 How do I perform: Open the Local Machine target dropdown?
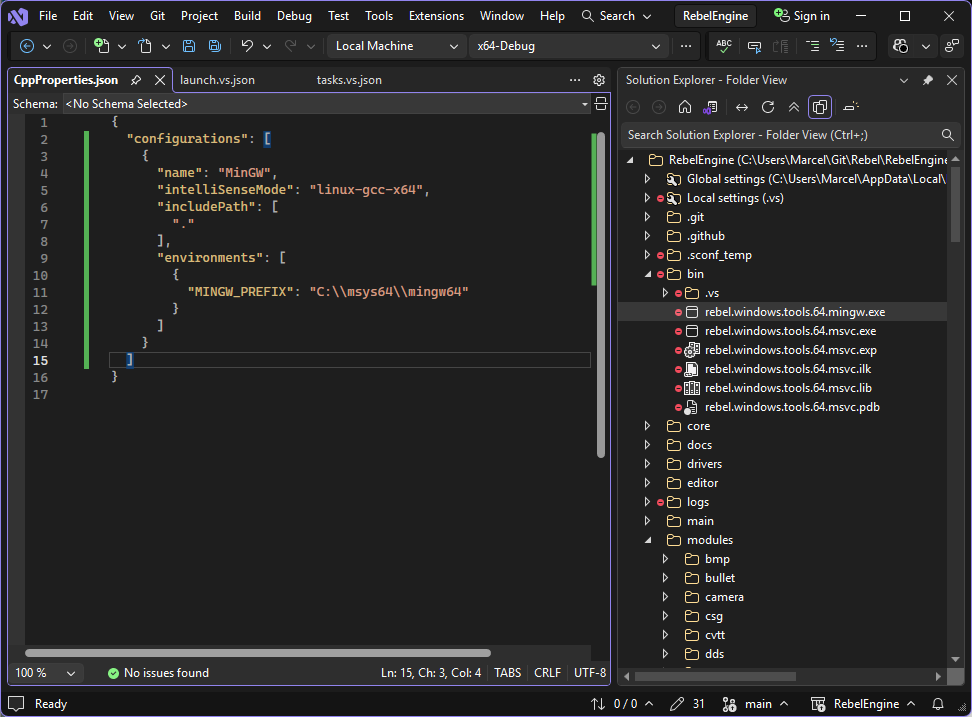[396, 46]
